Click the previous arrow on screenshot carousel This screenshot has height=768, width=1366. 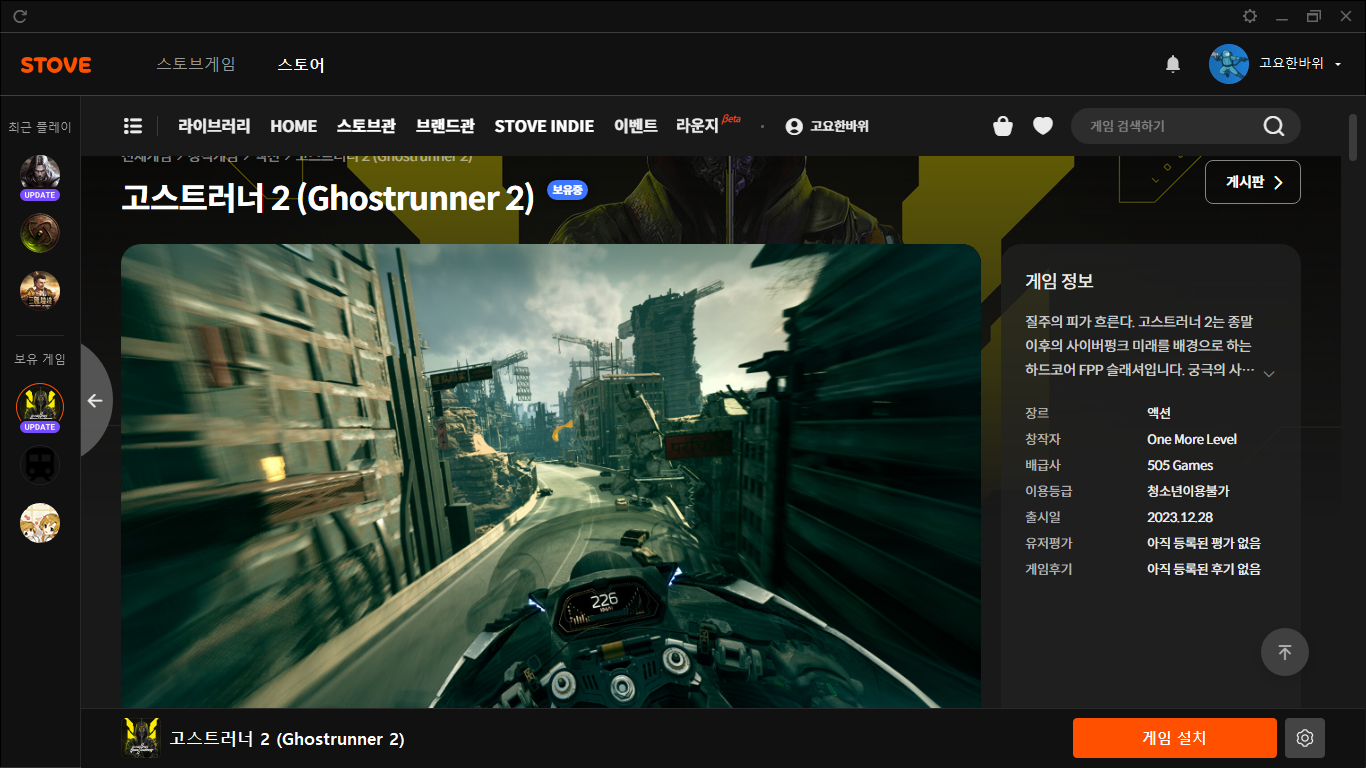tap(95, 400)
